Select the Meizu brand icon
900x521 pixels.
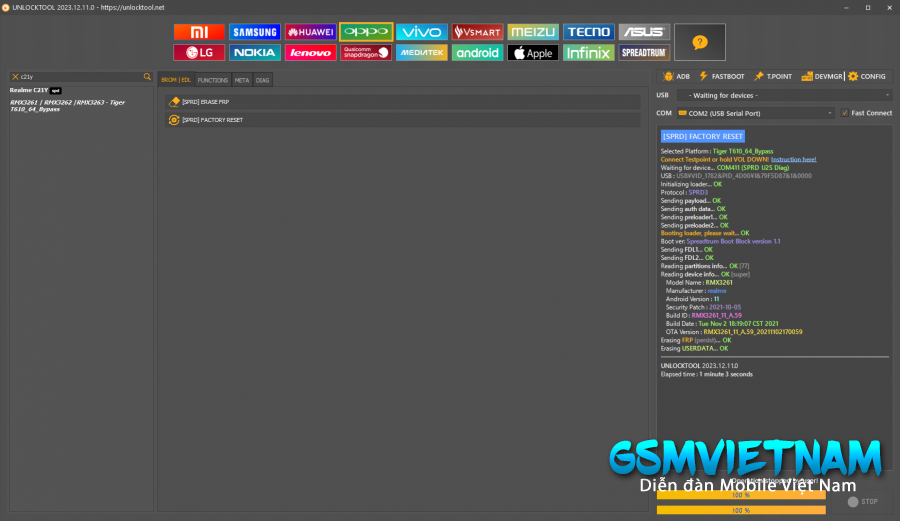533,32
